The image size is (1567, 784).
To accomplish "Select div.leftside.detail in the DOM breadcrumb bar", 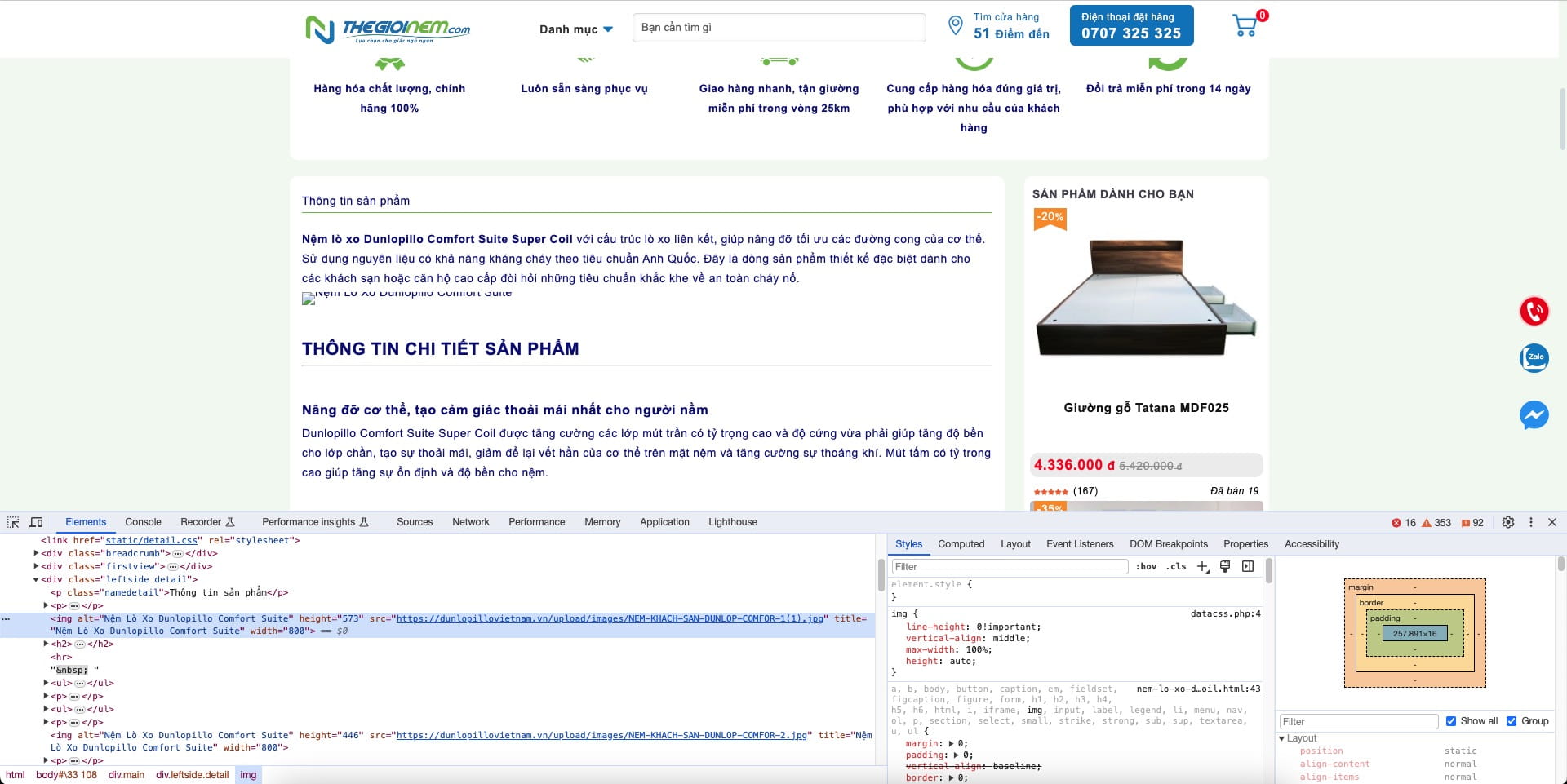I will point(192,775).
